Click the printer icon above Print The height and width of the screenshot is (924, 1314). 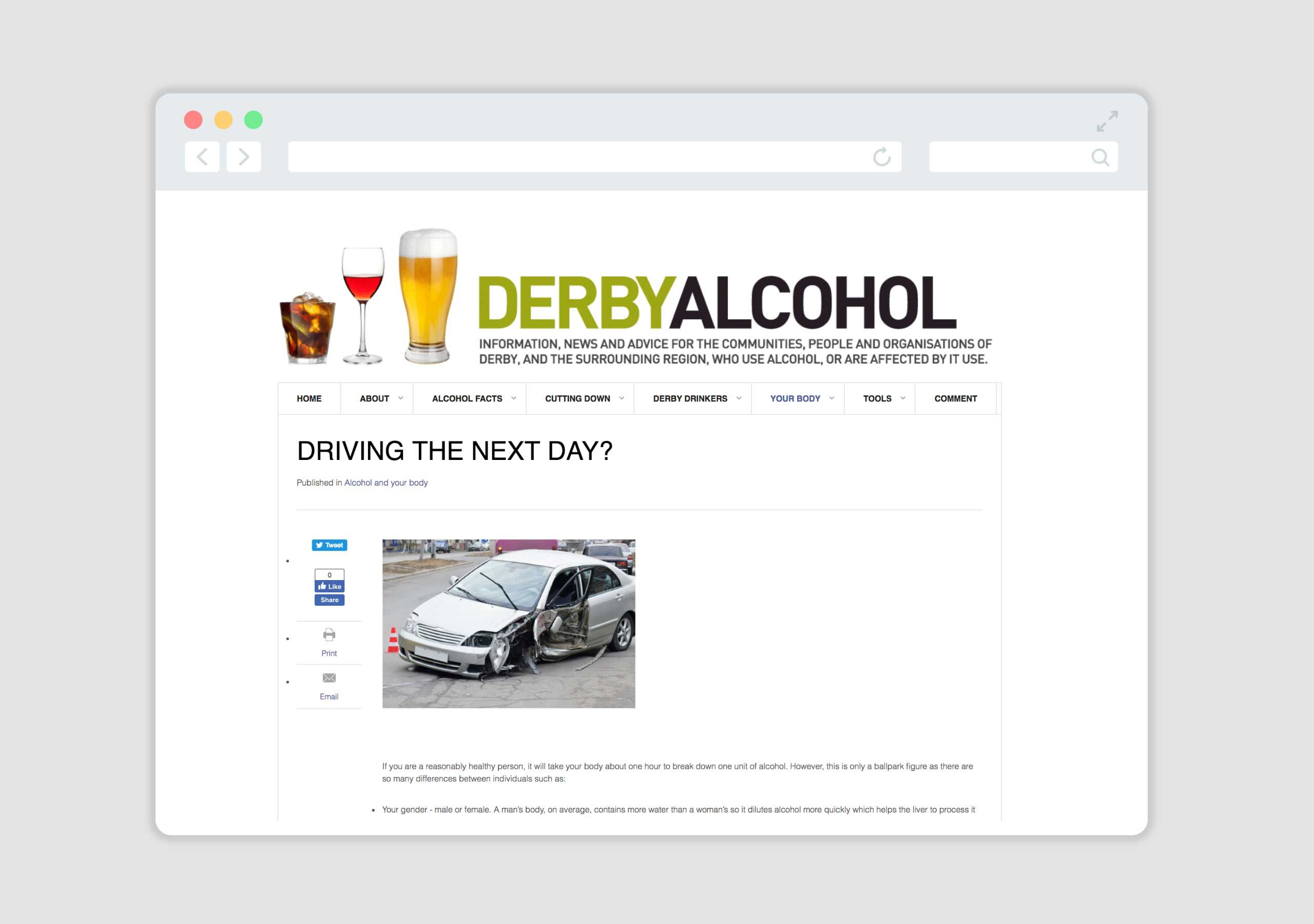(329, 634)
